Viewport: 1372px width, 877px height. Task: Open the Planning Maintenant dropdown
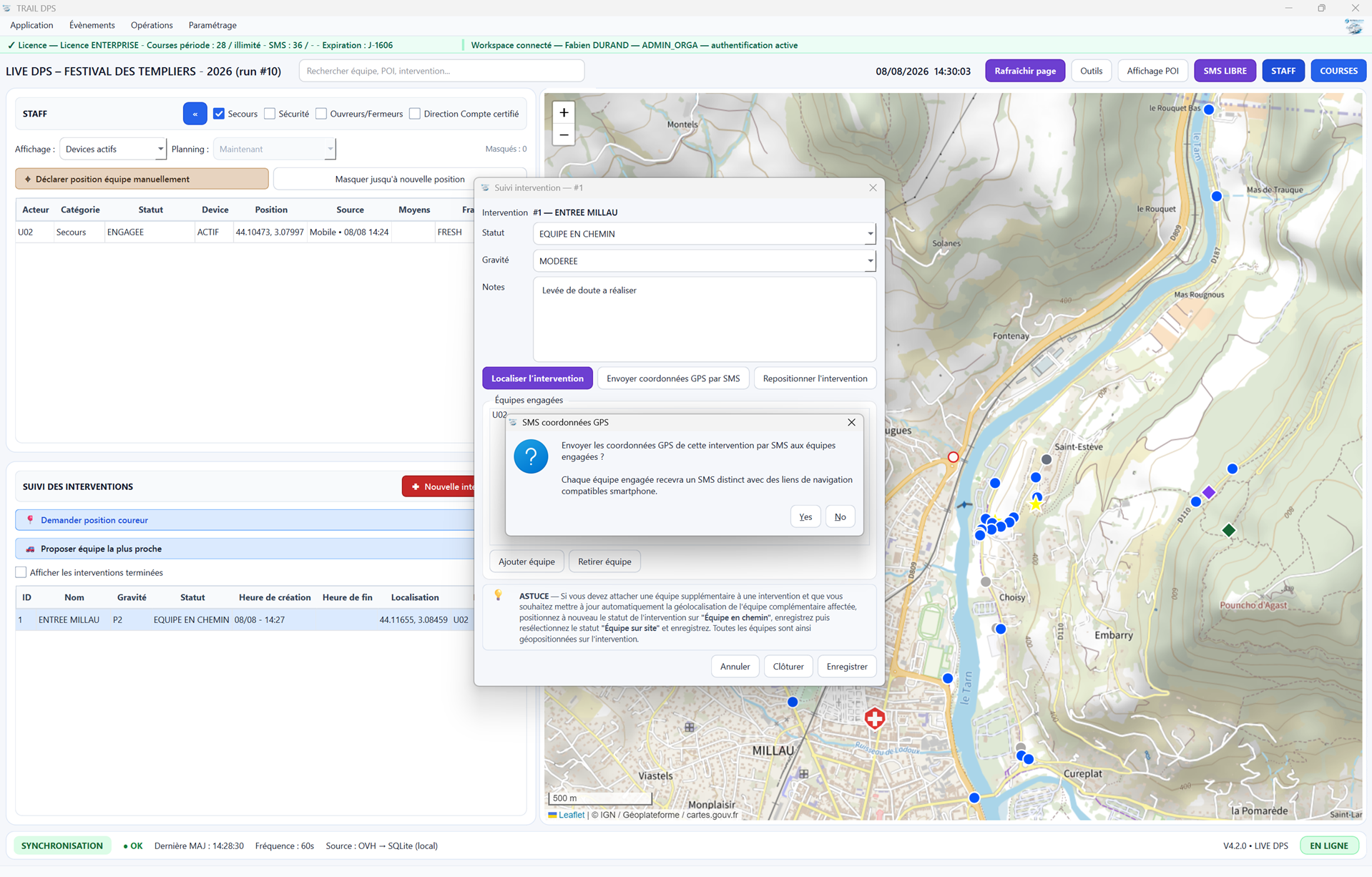275,149
